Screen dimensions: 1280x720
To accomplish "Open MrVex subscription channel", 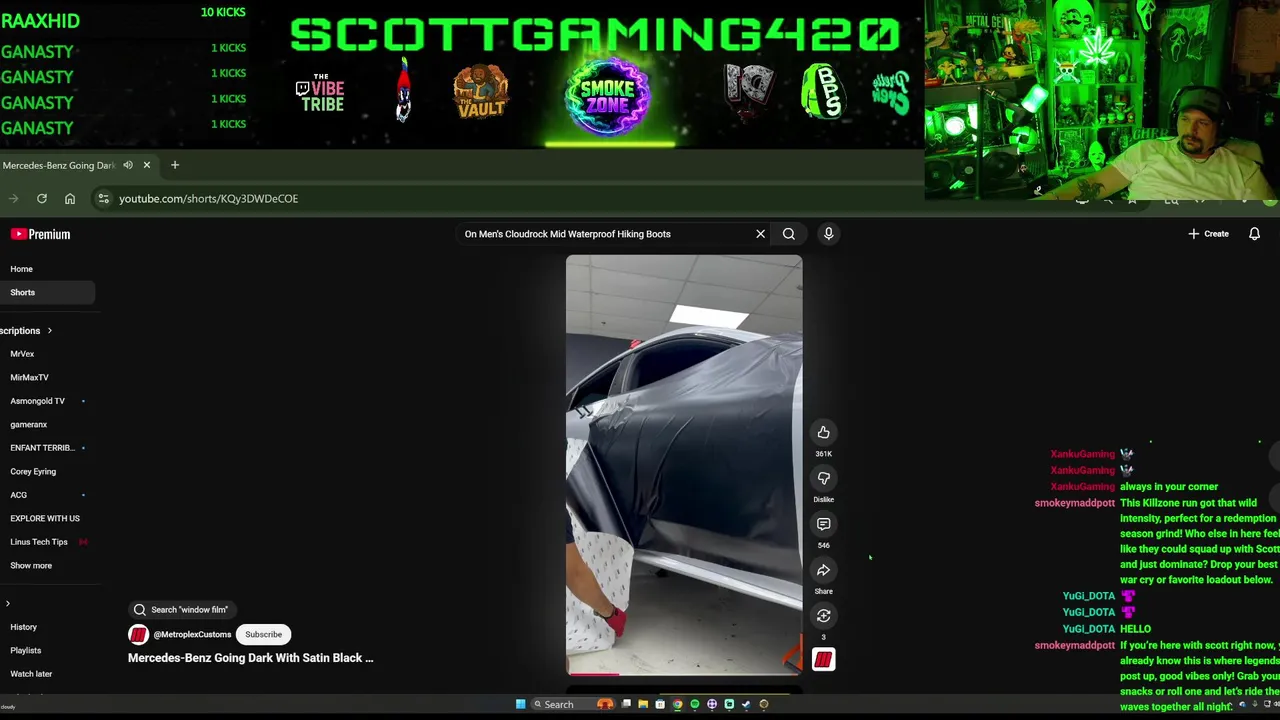I will click(22, 354).
